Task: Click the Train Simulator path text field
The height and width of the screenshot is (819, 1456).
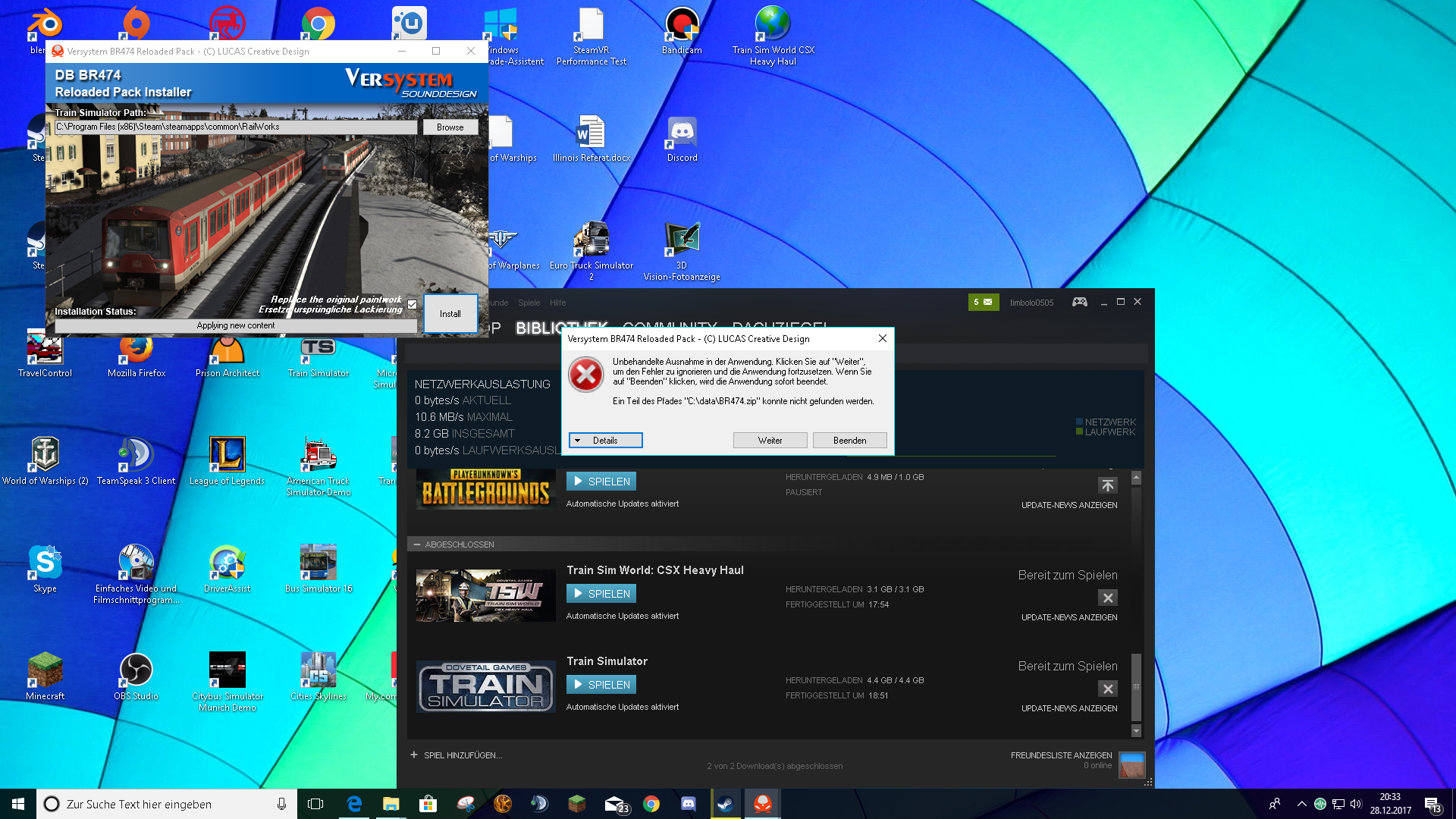Action: [235, 127]
